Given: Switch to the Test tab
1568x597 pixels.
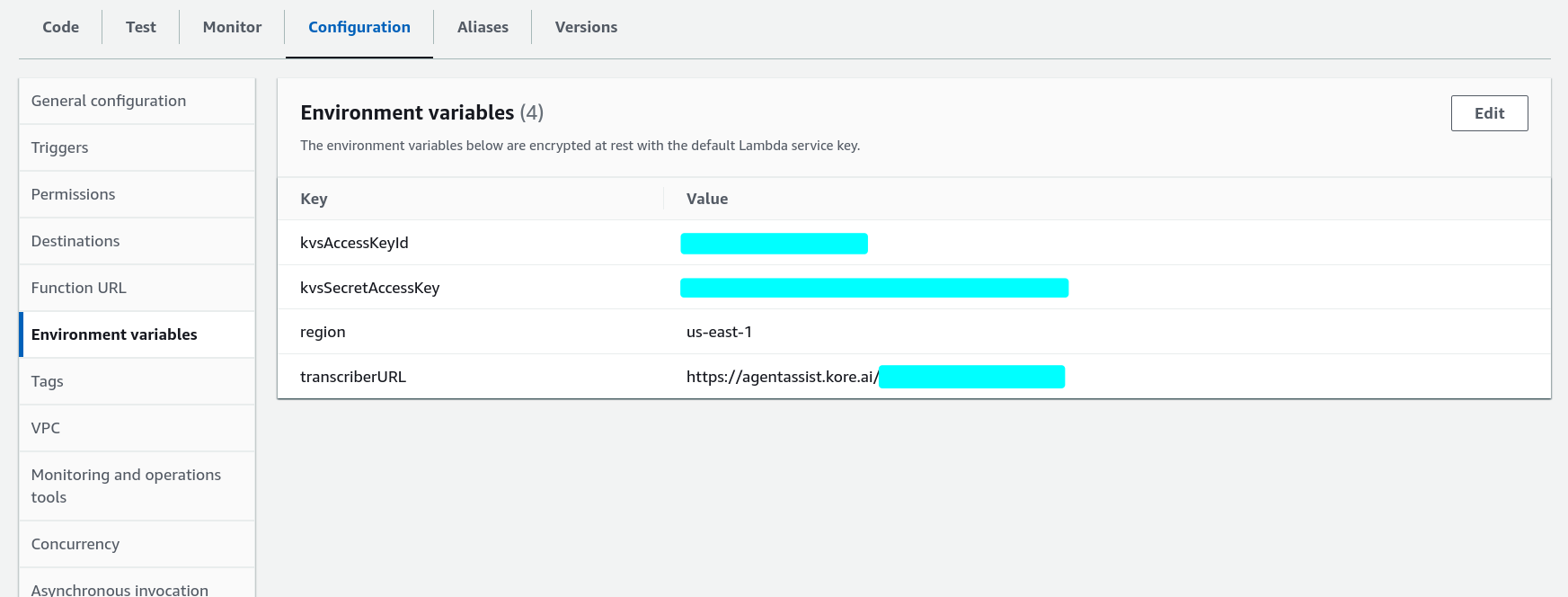Looking at the screenshot, I should tap(141, 27).
